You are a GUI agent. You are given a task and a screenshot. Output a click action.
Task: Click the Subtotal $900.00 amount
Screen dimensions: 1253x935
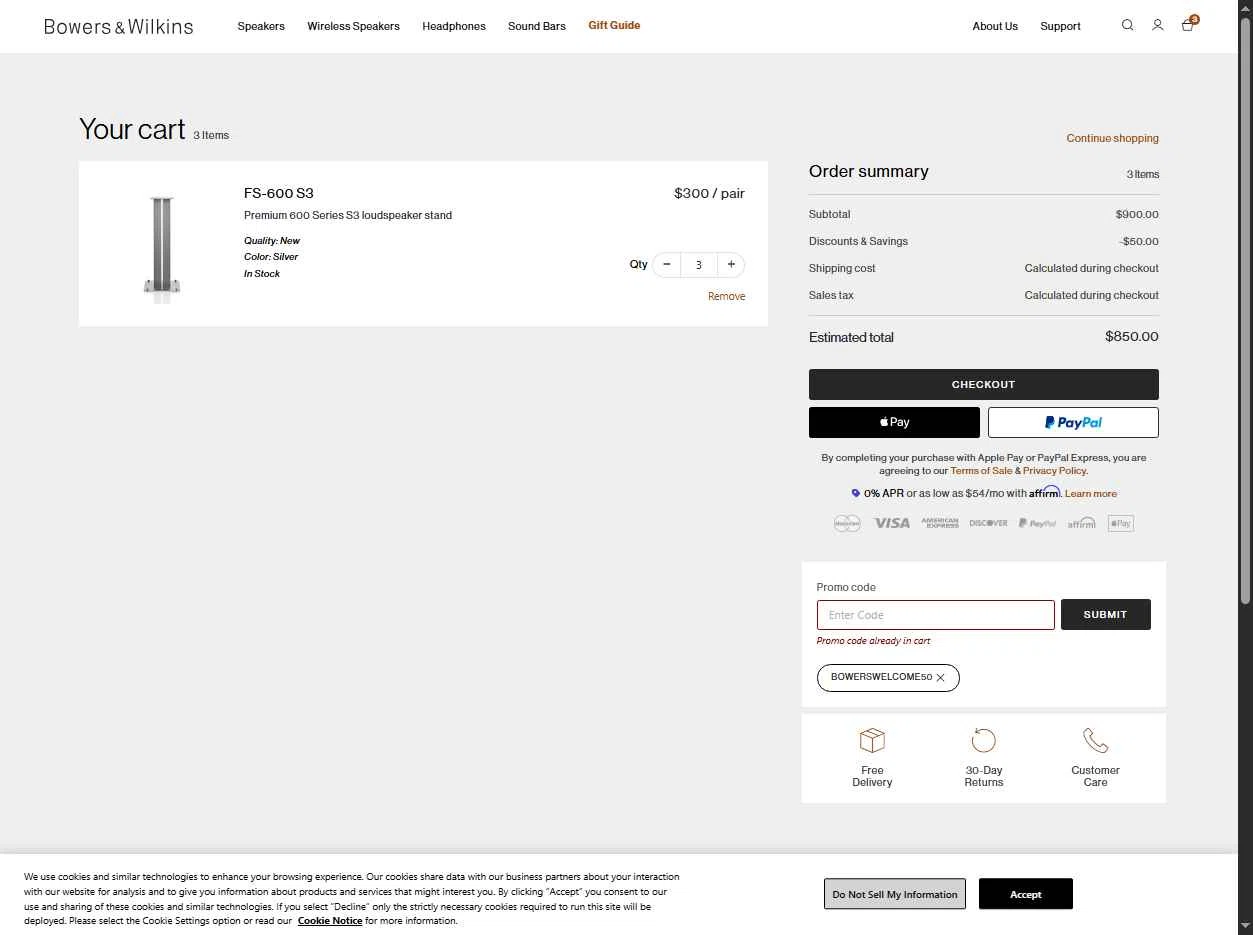pos(1137,214)
